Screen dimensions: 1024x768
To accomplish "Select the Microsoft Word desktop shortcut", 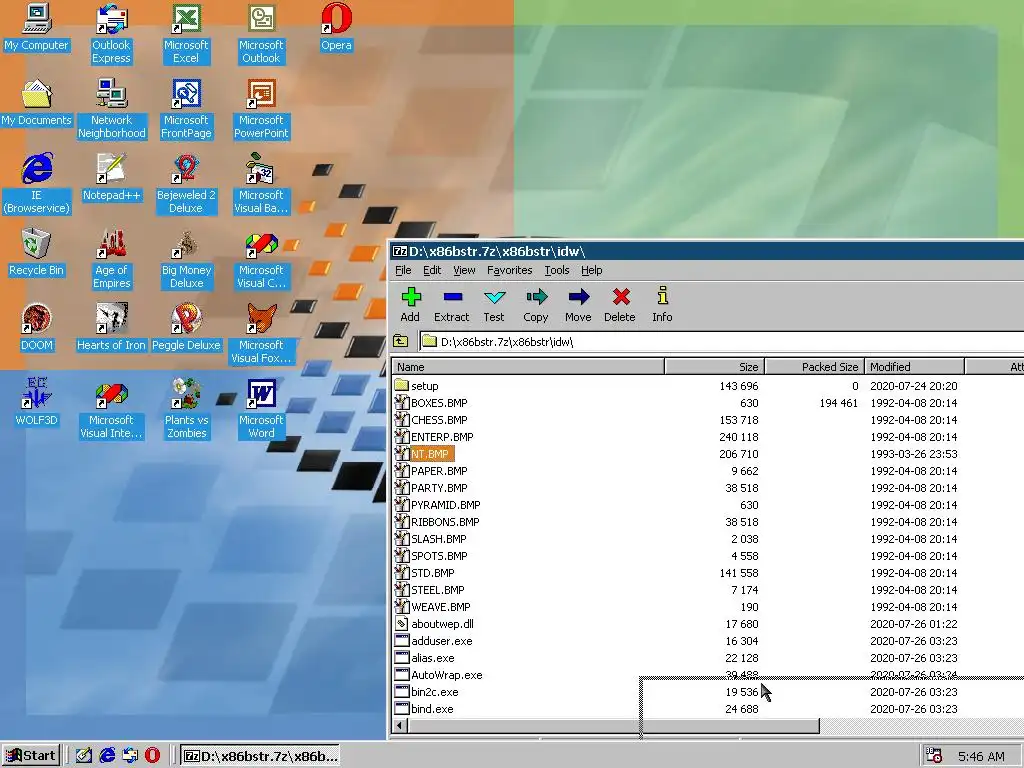I will [261, 409].
